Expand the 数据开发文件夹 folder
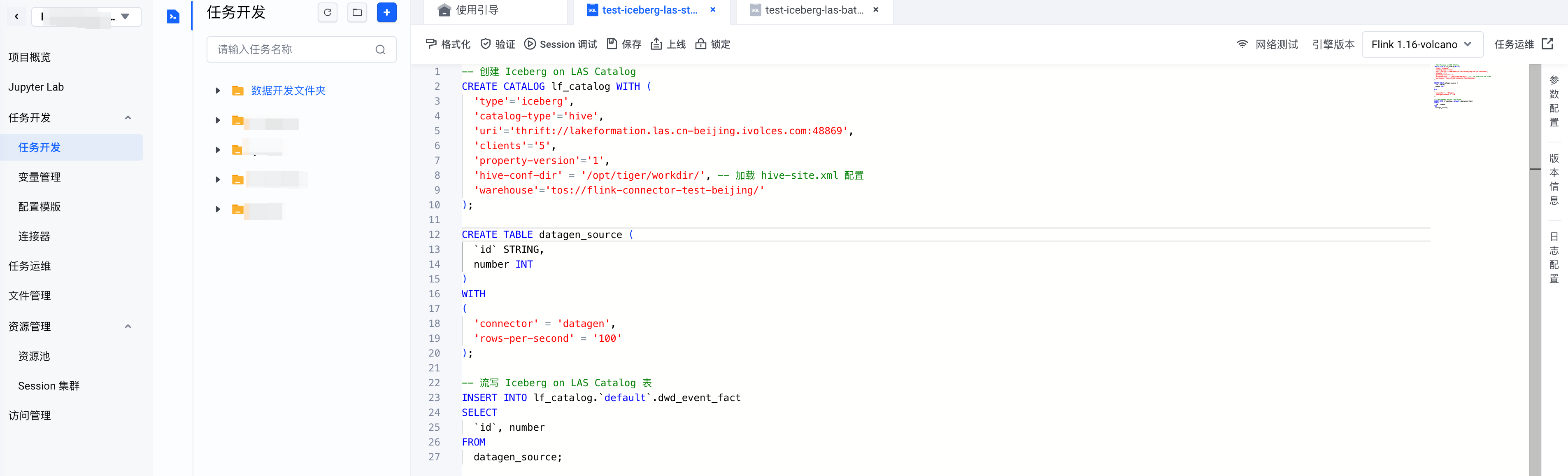This screenshot has height=476, width=1568. tap(218, 91)
